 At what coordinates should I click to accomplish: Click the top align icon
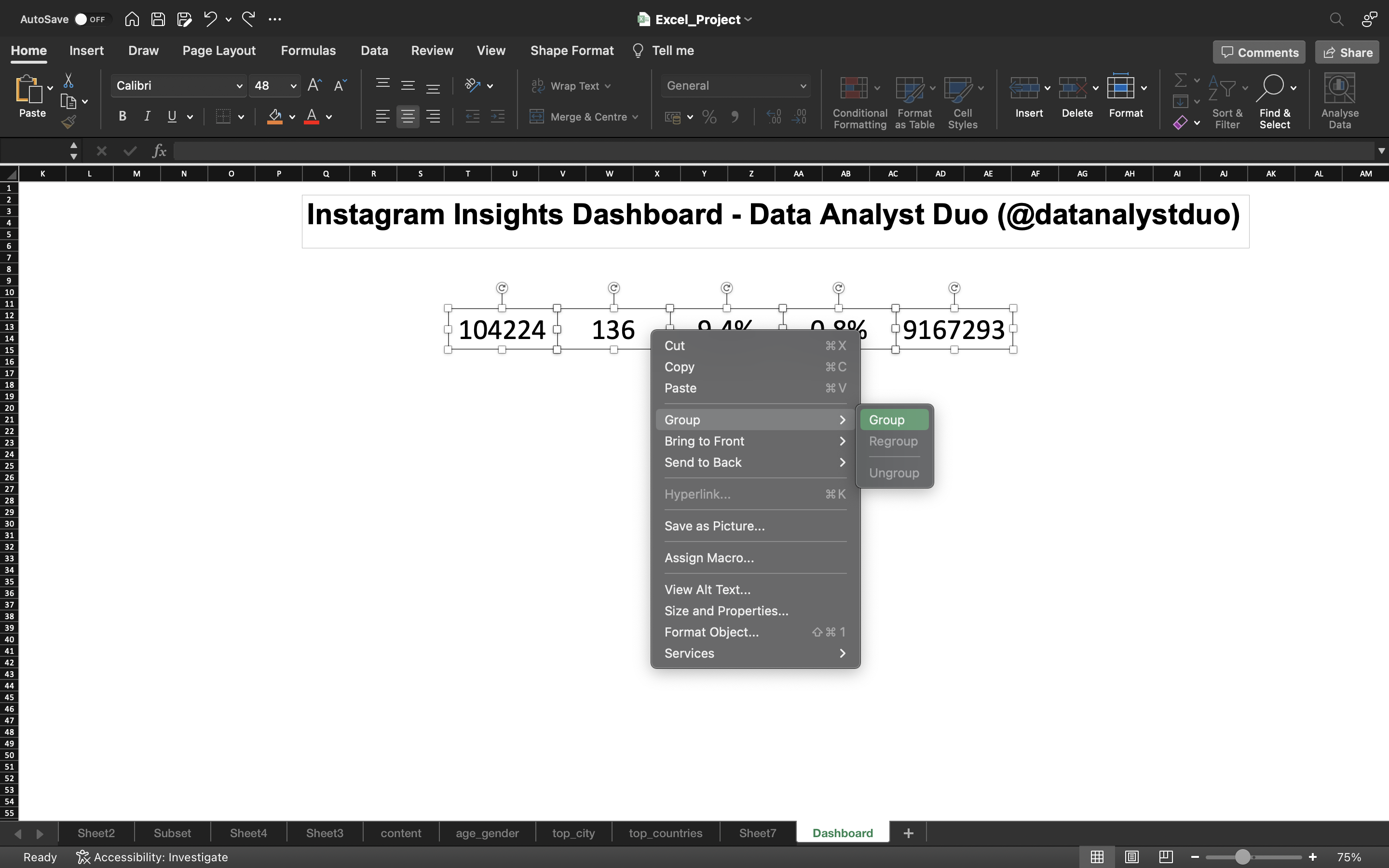point(382,85)
